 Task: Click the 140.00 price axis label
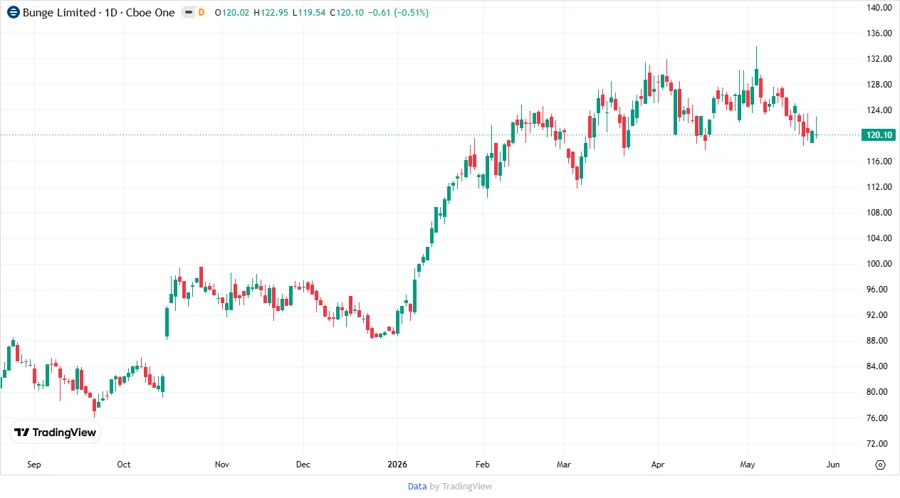879,7
